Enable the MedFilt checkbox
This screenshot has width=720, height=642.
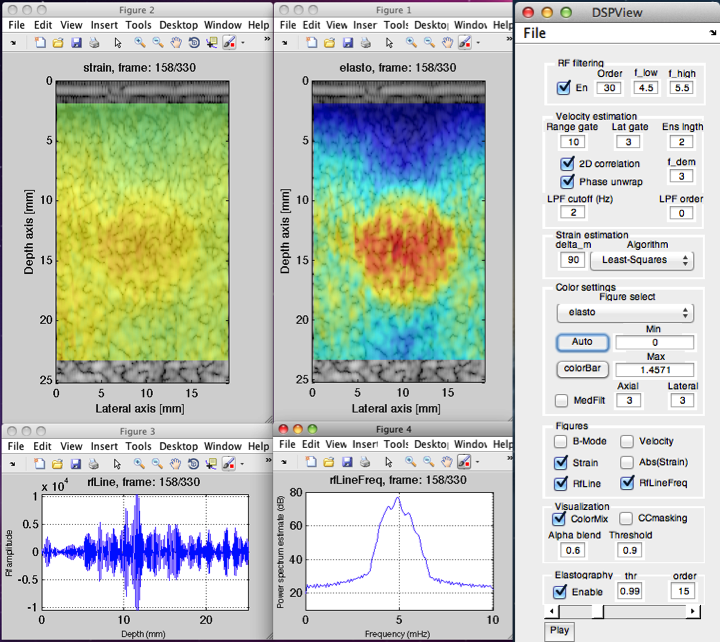pos(562,400)
